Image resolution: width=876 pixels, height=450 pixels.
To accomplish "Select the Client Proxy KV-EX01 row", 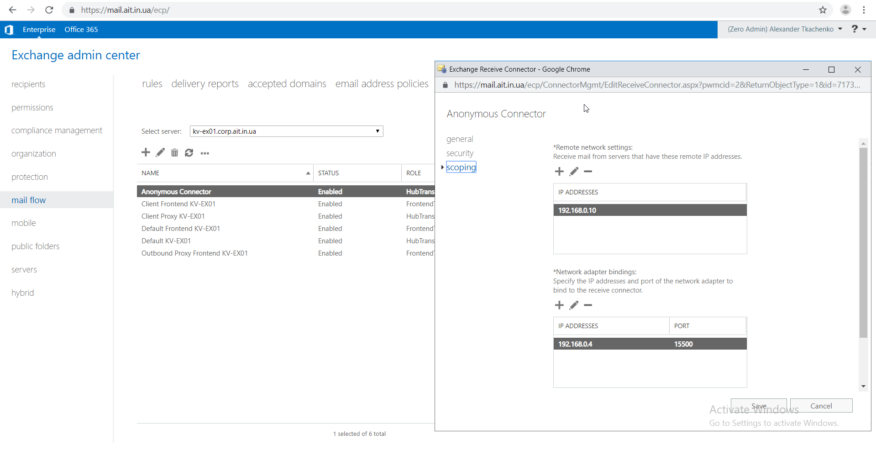I will [285, 216].
